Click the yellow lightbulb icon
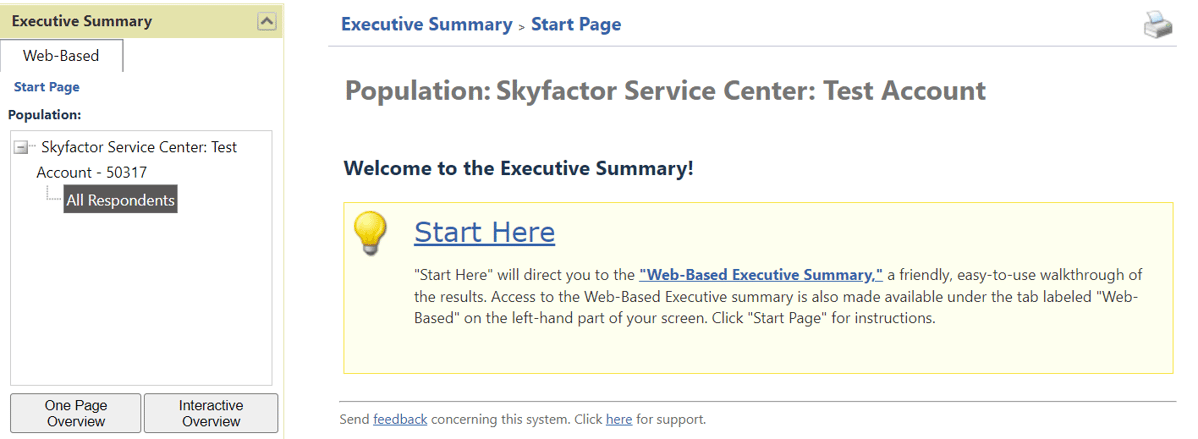 370,233
